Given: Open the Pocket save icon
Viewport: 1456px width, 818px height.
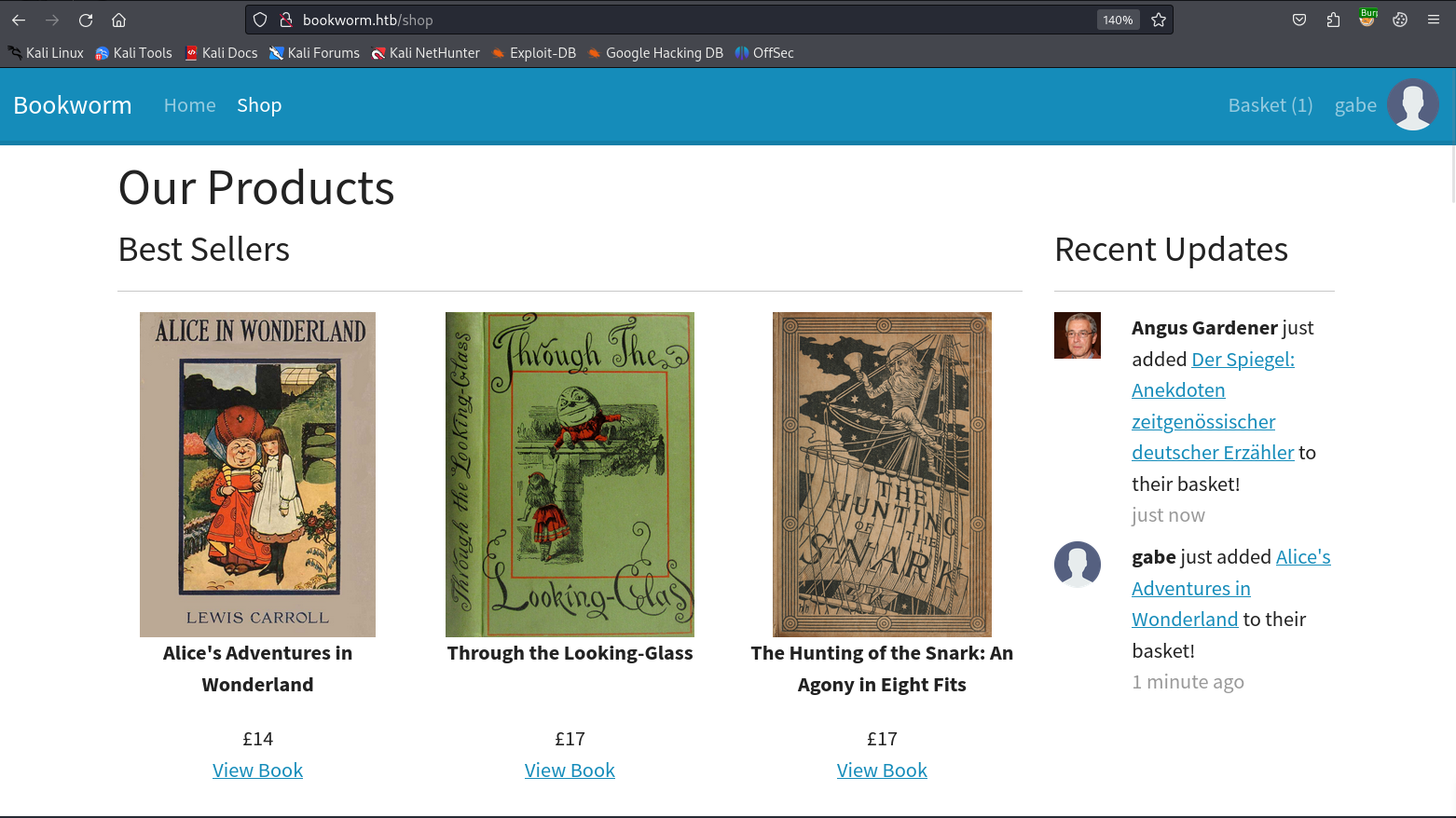Looking at the screenshot, I should coord(1299,20).
